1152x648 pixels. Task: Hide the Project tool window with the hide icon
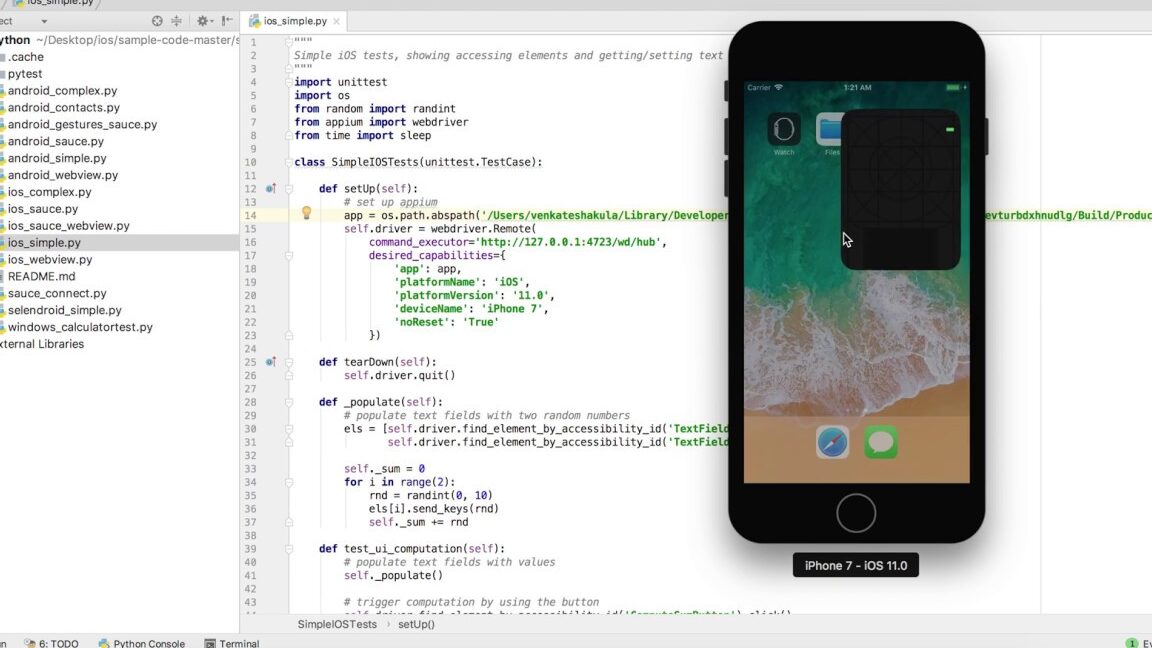tap(227, 21)
